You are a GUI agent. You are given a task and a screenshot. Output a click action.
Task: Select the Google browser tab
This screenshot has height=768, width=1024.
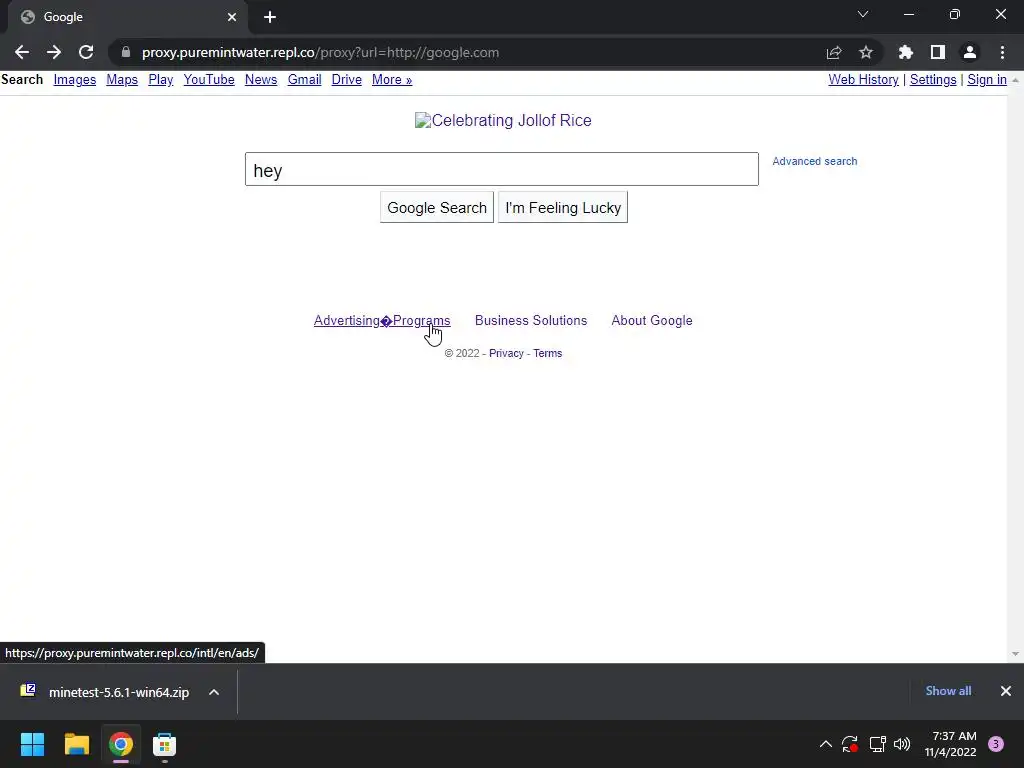pos(128,17)
